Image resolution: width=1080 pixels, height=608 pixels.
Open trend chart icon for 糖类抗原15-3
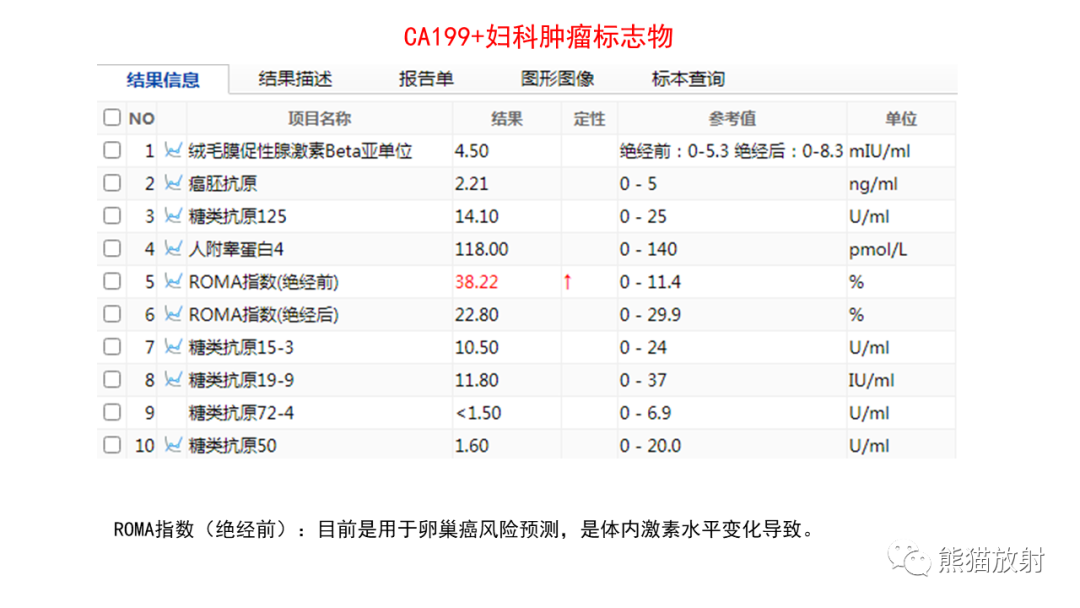pos(173,346)
